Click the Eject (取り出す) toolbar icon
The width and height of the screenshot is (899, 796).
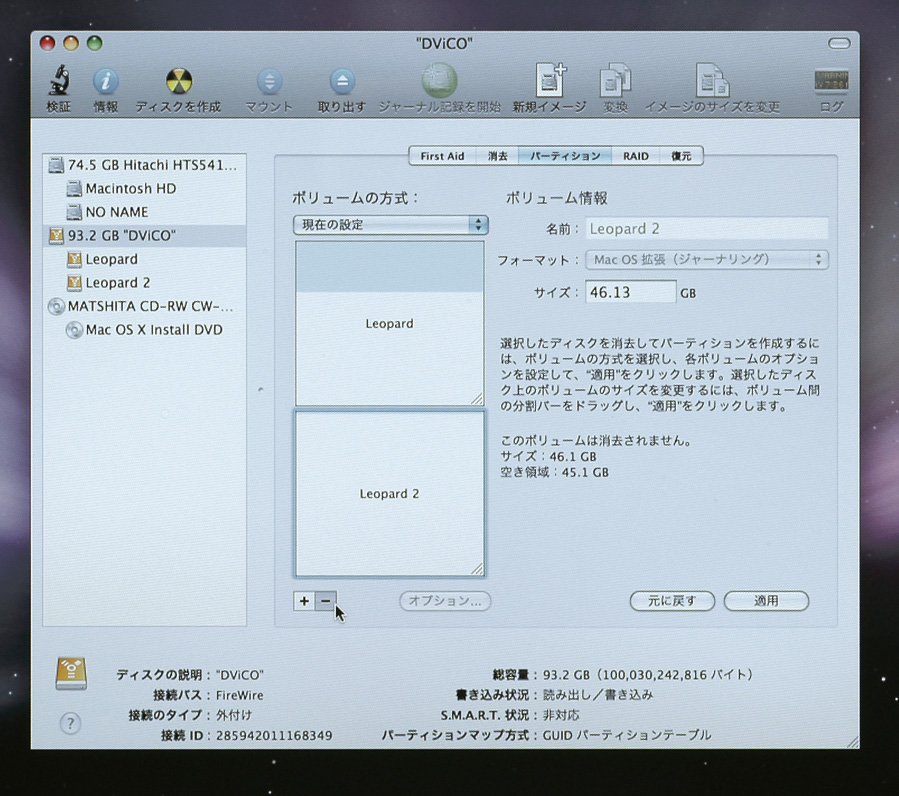342,81
